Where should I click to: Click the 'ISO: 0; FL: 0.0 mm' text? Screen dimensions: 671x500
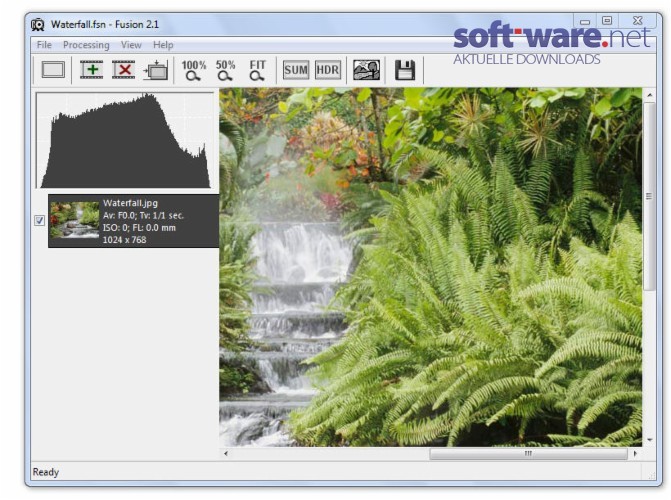[139, 228]
